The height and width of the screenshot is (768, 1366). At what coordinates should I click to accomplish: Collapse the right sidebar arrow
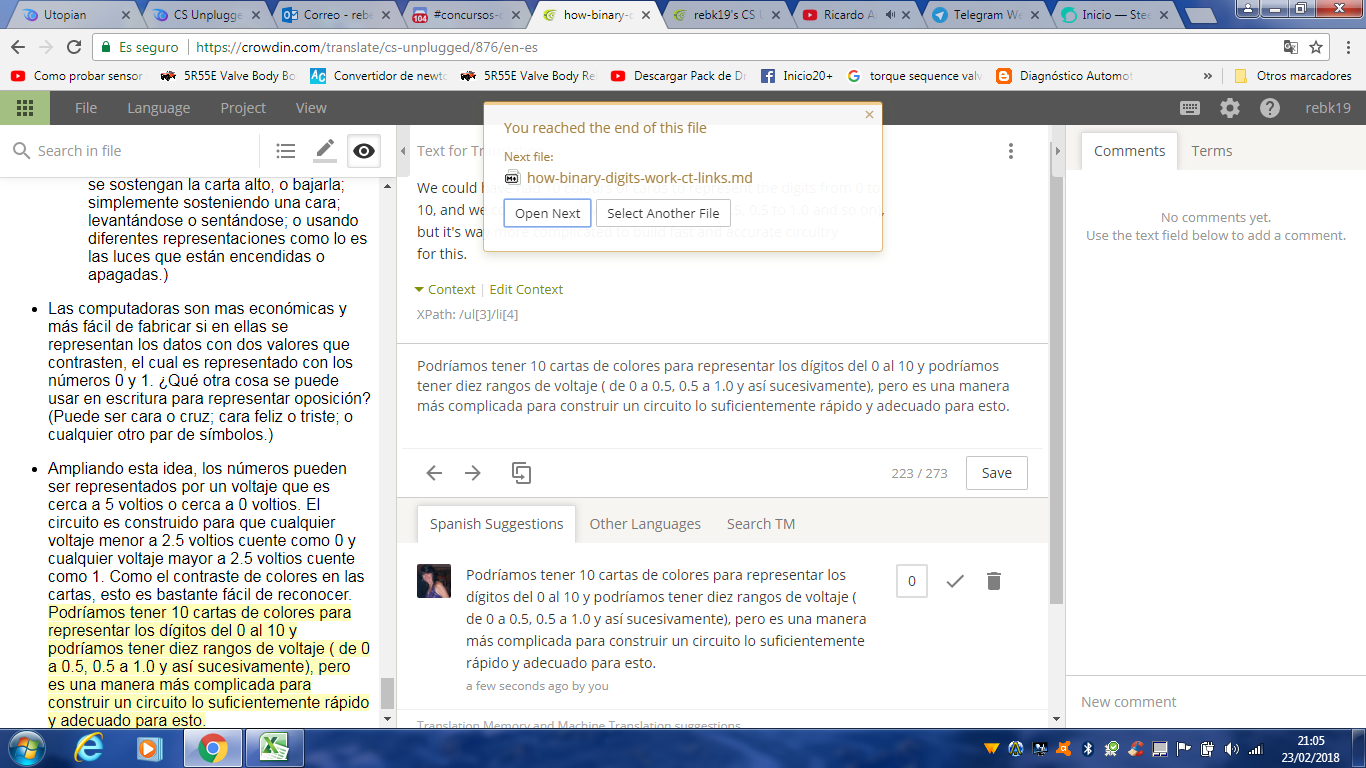point(1057,151)
